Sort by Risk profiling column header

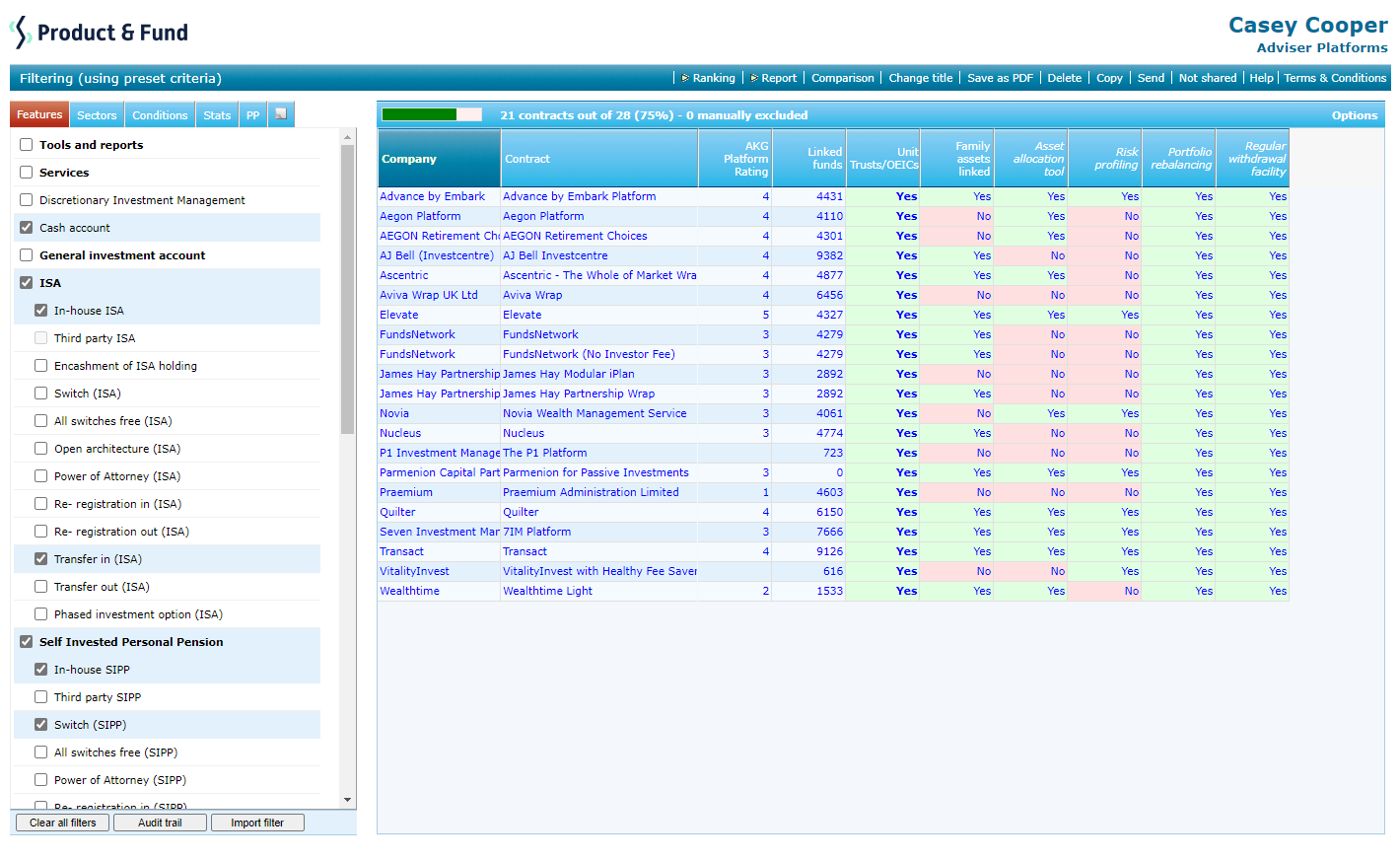coord(1104,159)
